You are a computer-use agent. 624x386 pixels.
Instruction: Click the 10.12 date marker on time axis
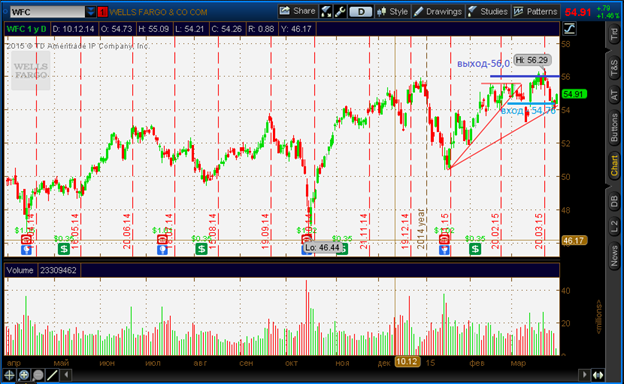pos(407,362)
